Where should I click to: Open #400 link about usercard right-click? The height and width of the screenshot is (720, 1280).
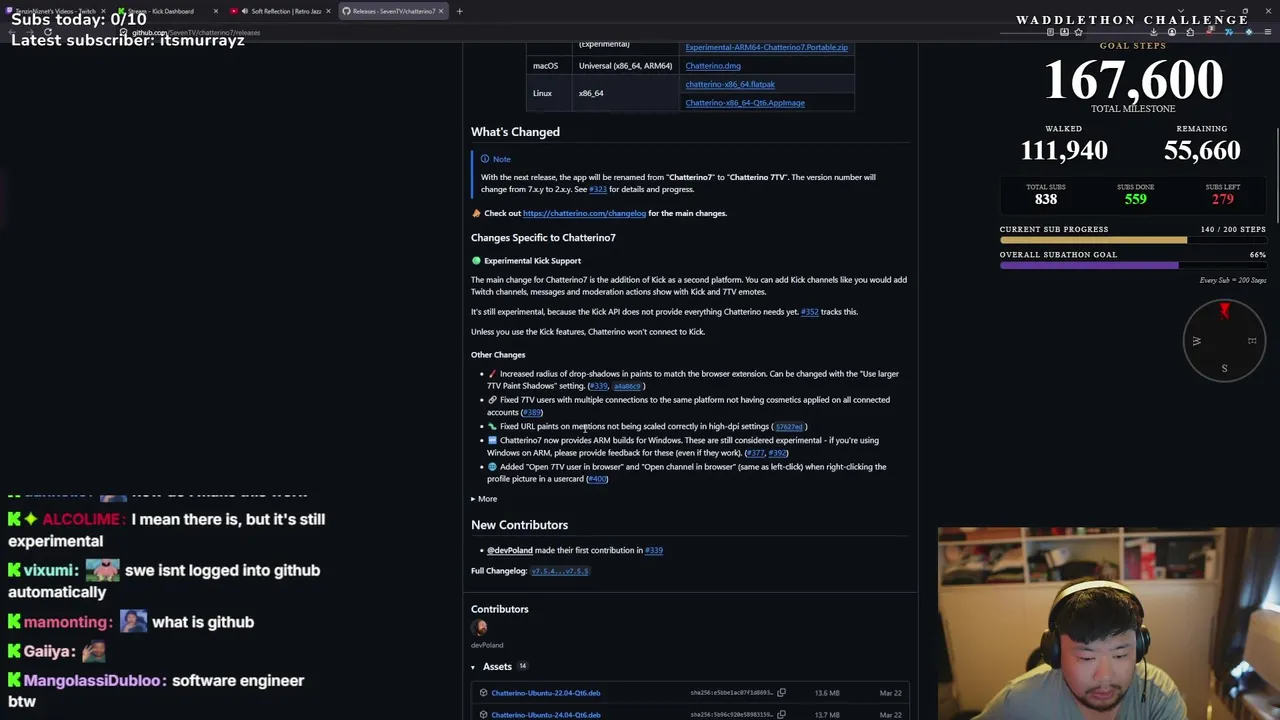pos(597,479)
